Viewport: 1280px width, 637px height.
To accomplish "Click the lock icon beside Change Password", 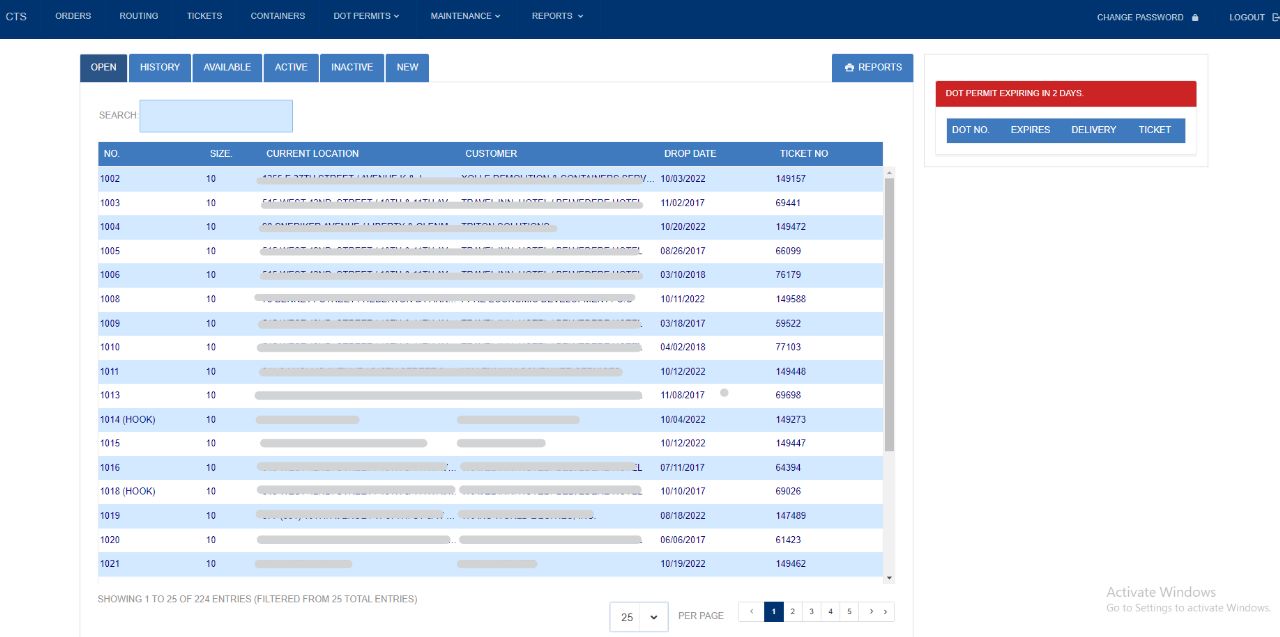I will coord(1195,17).
